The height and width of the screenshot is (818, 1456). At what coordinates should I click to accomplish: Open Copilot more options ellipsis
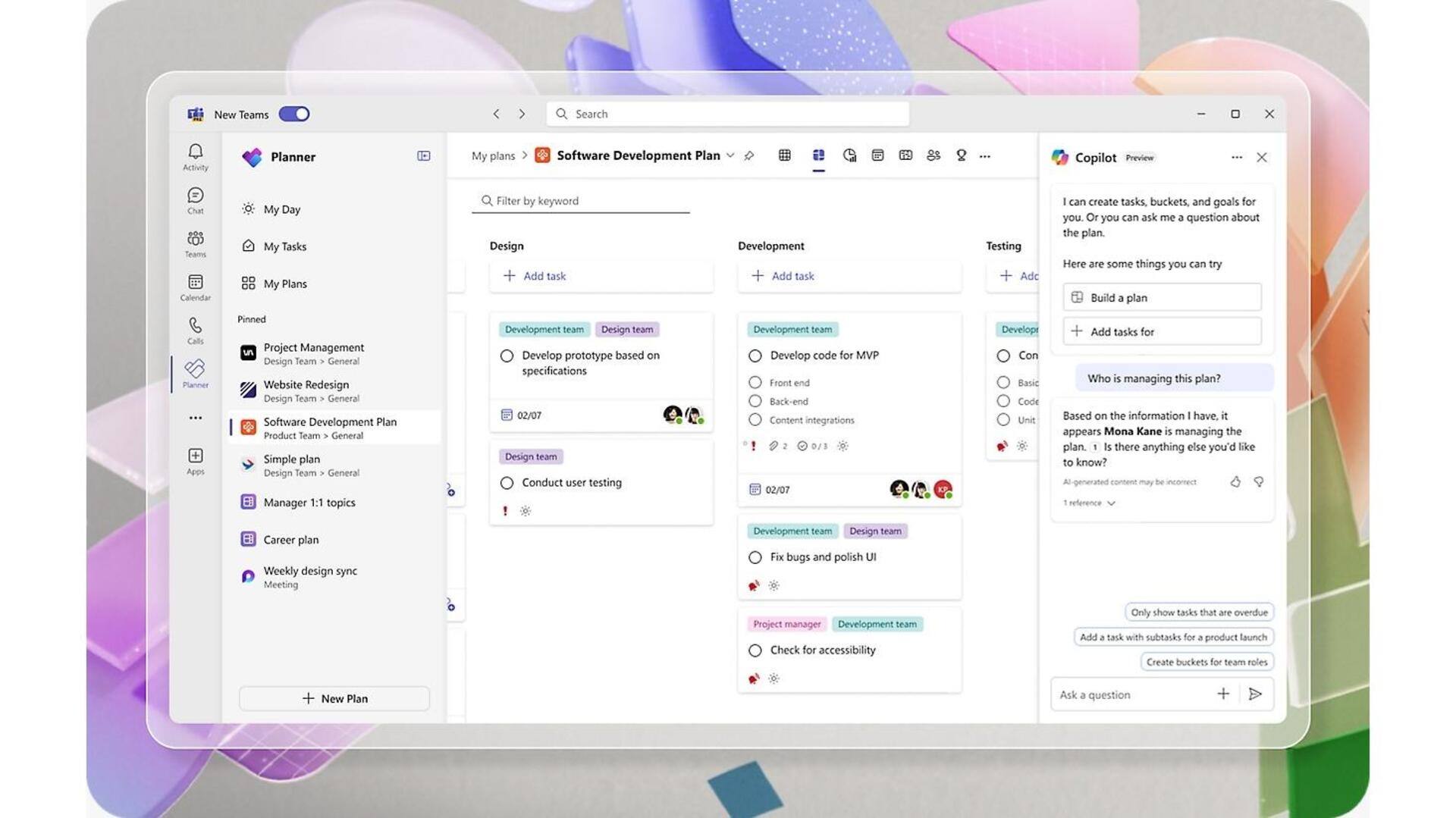[x=1237, y=157]
